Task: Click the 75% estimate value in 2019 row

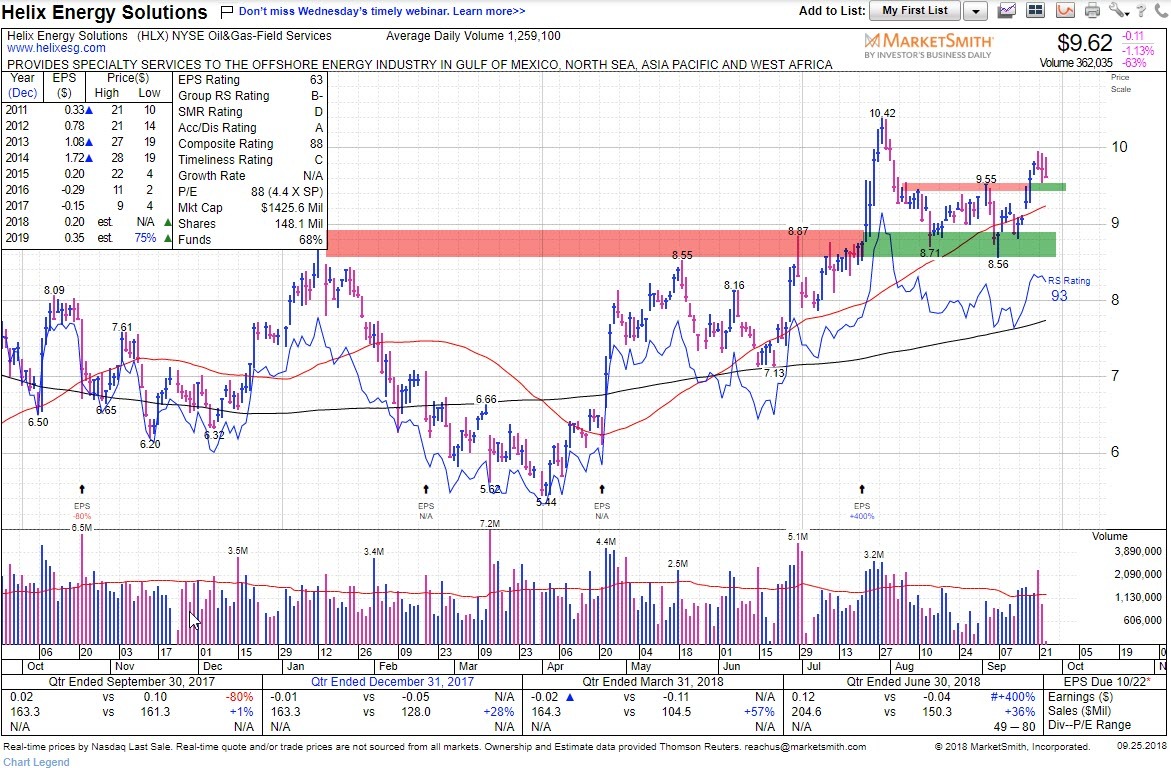Action: tap(145, 238)
